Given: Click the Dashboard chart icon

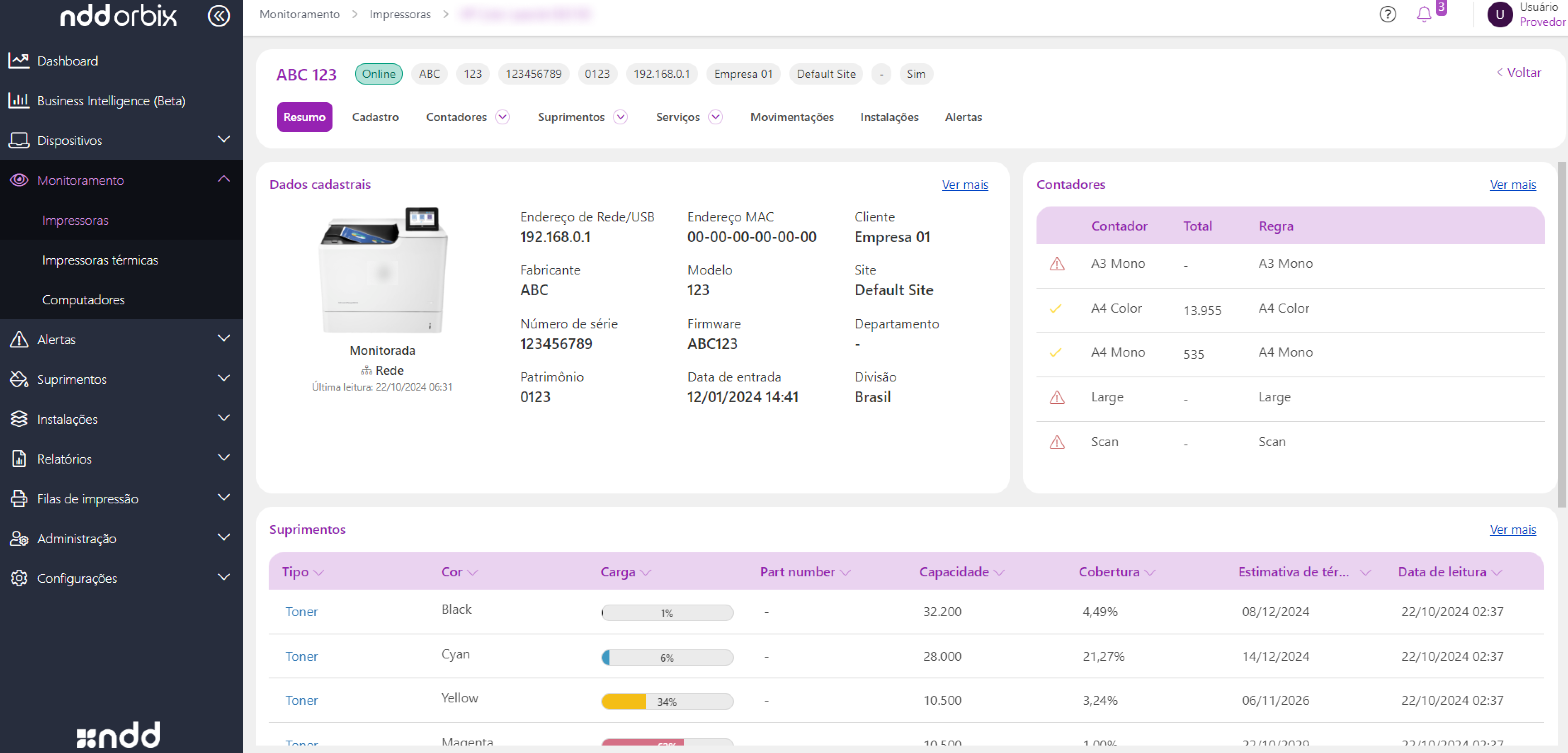Looking at the screenshot, I should [19, 61].
